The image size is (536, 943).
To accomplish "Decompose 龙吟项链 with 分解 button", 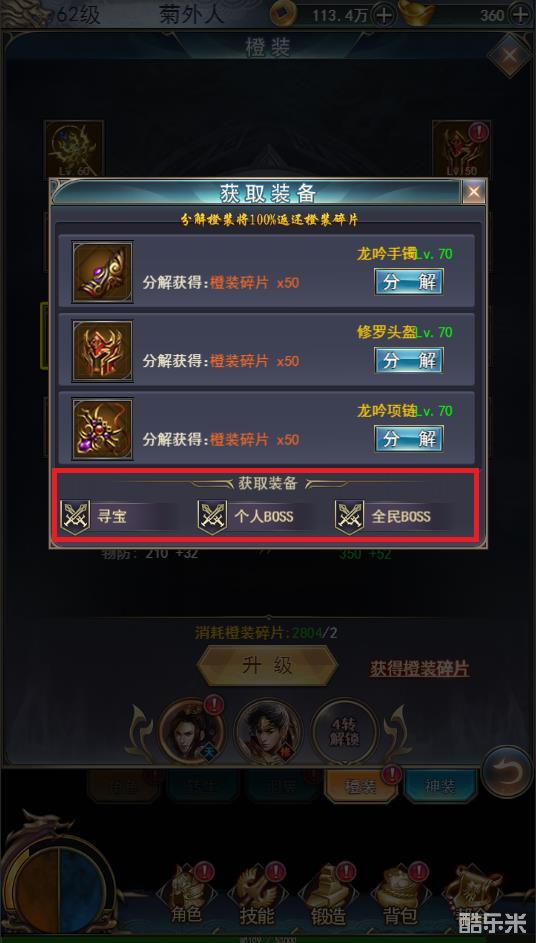I will [409, 439].
